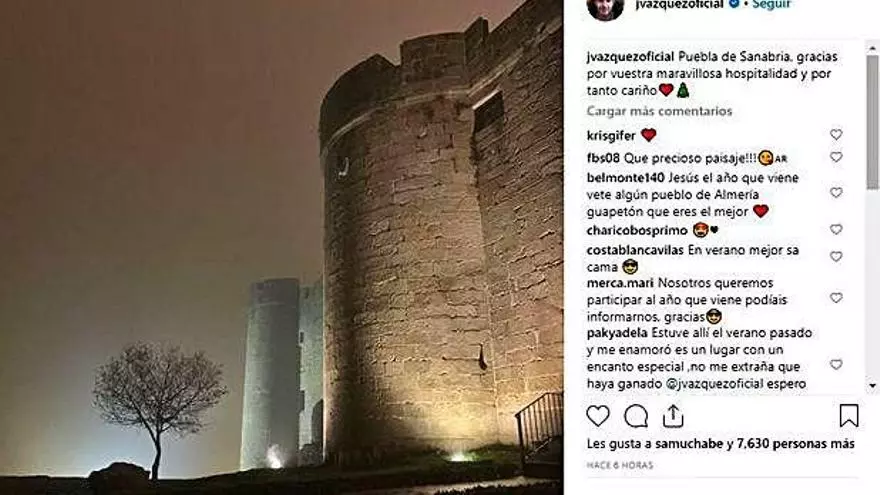Like fbs08's comment heart
The width and height of the screenshot is (880, 495).
pos(836,157)
